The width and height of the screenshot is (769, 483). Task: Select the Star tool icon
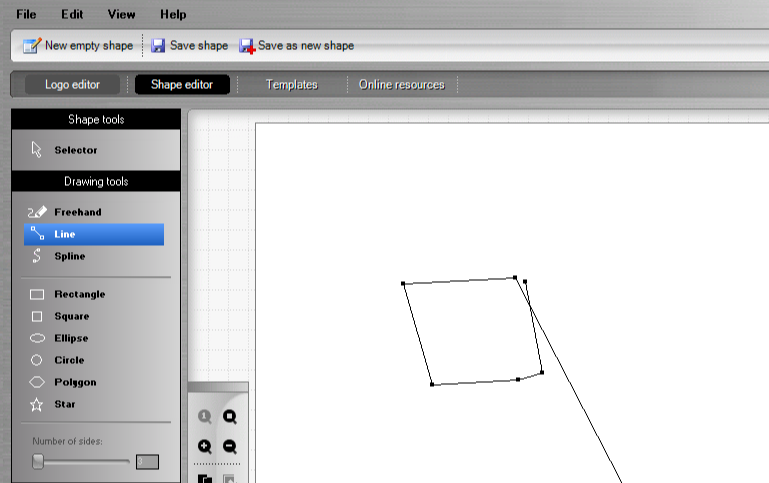tap(36, 405)
